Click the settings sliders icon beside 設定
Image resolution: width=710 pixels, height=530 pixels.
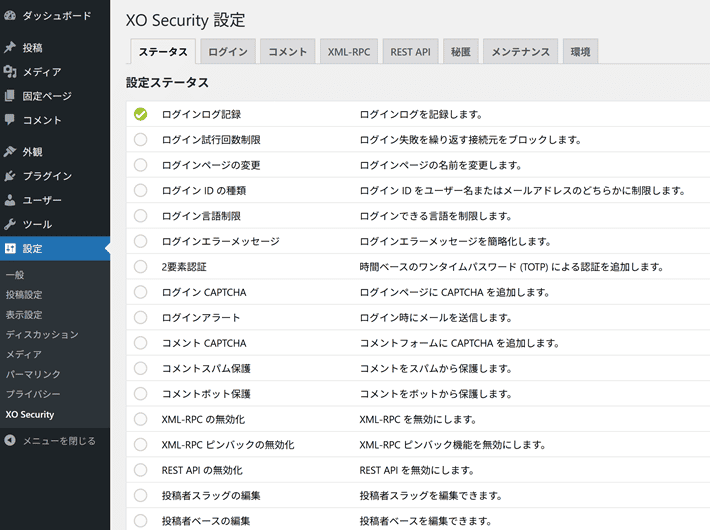click(10, 248)
